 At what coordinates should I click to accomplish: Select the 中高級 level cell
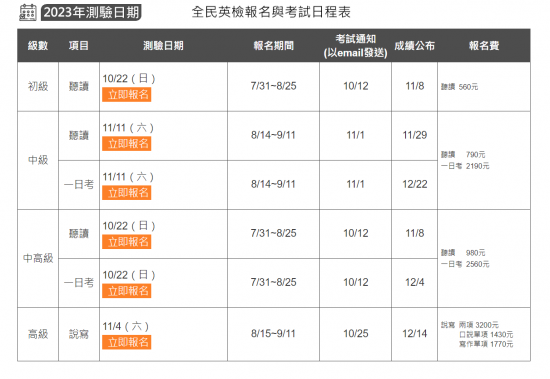point(38,259)
